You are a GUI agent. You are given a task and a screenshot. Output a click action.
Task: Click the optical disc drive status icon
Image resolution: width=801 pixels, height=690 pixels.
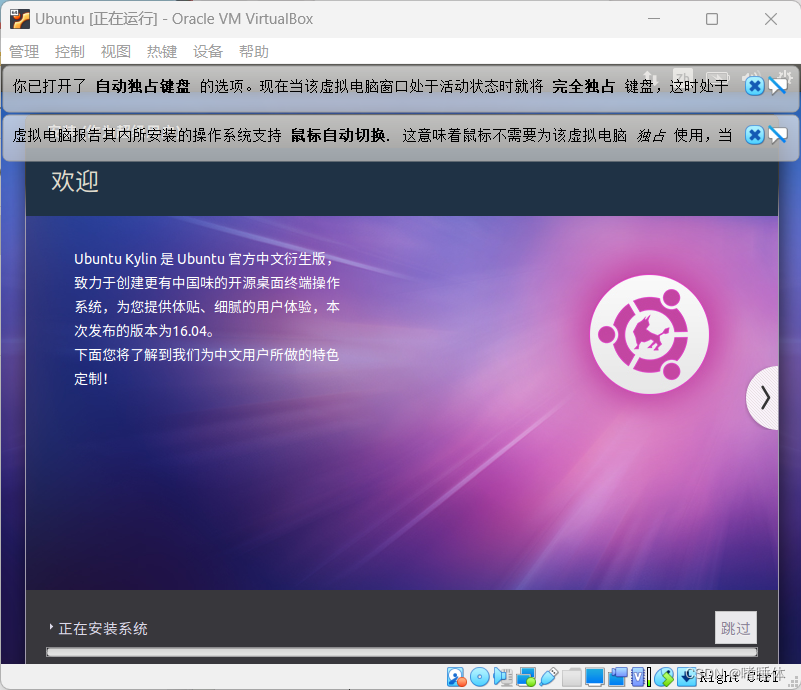click(x=480, y=677)
